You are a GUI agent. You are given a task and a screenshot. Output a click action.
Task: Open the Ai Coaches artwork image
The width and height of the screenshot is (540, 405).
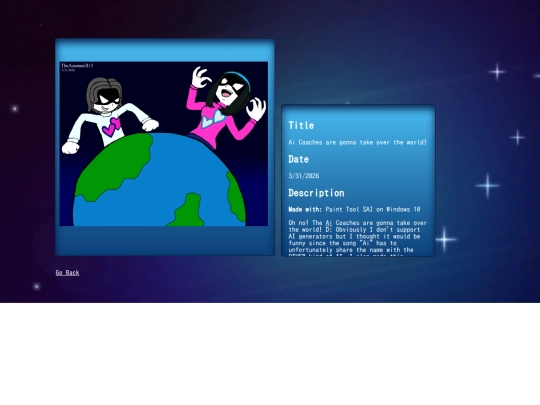coord(164,144)
